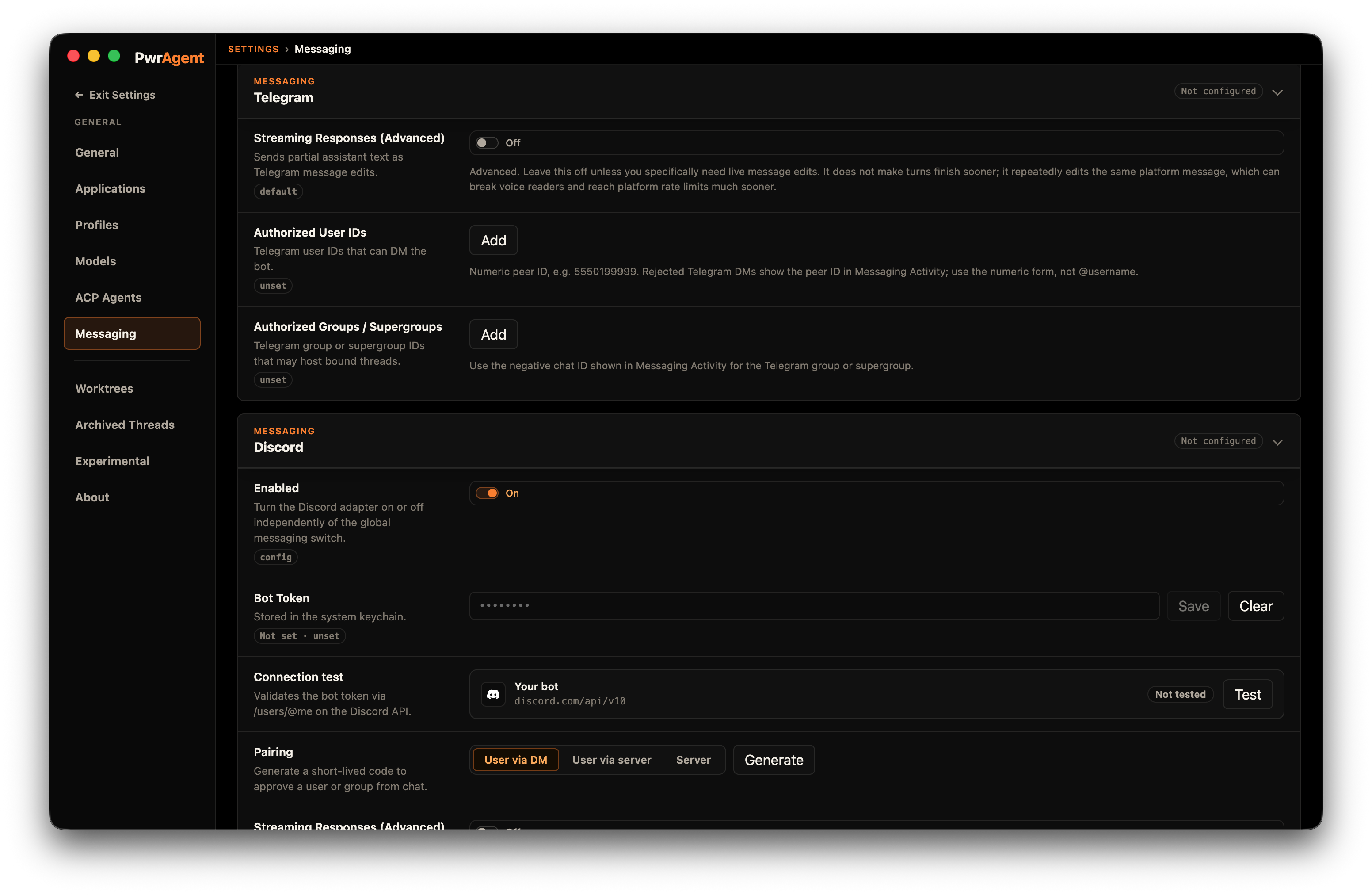Select the Server pairing option
Viewport: 1372px width, 895px height.
(x=693, y=760)
